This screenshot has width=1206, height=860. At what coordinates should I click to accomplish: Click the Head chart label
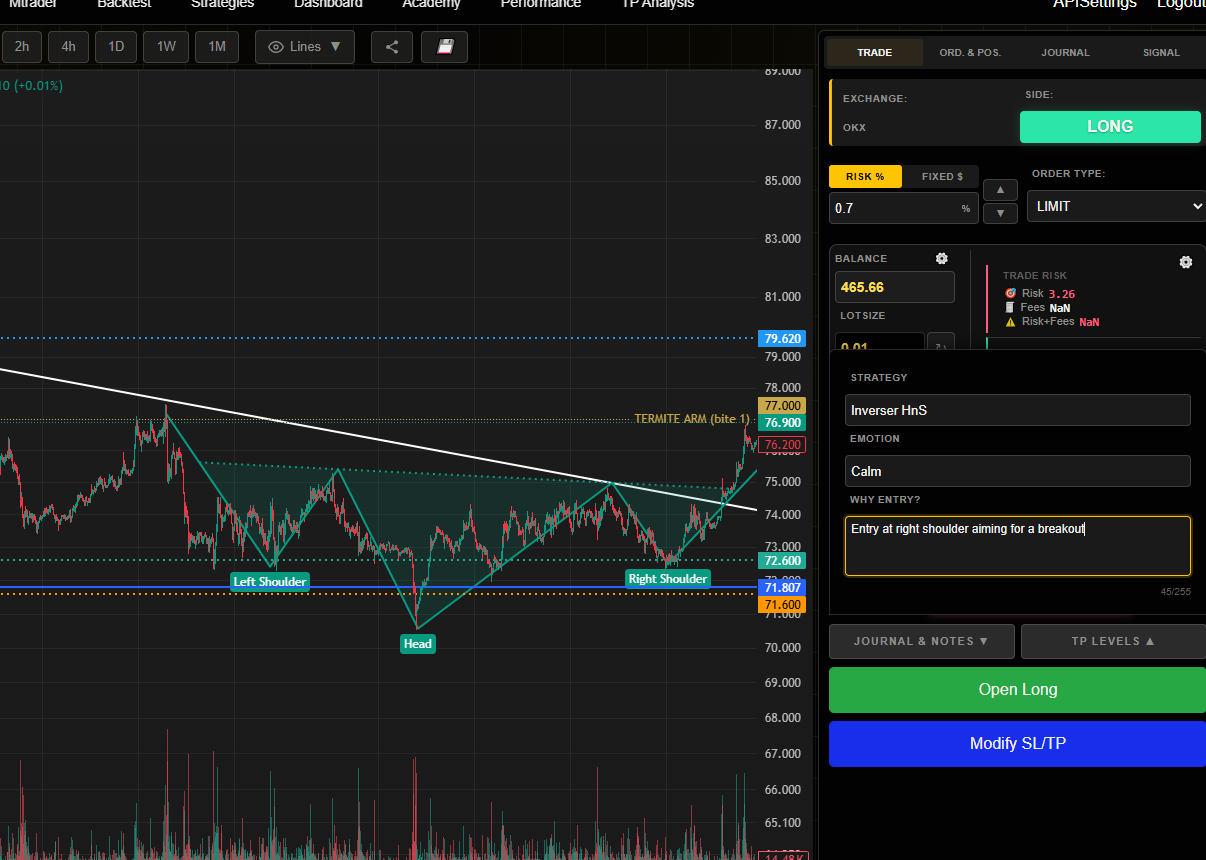[418, 644]
